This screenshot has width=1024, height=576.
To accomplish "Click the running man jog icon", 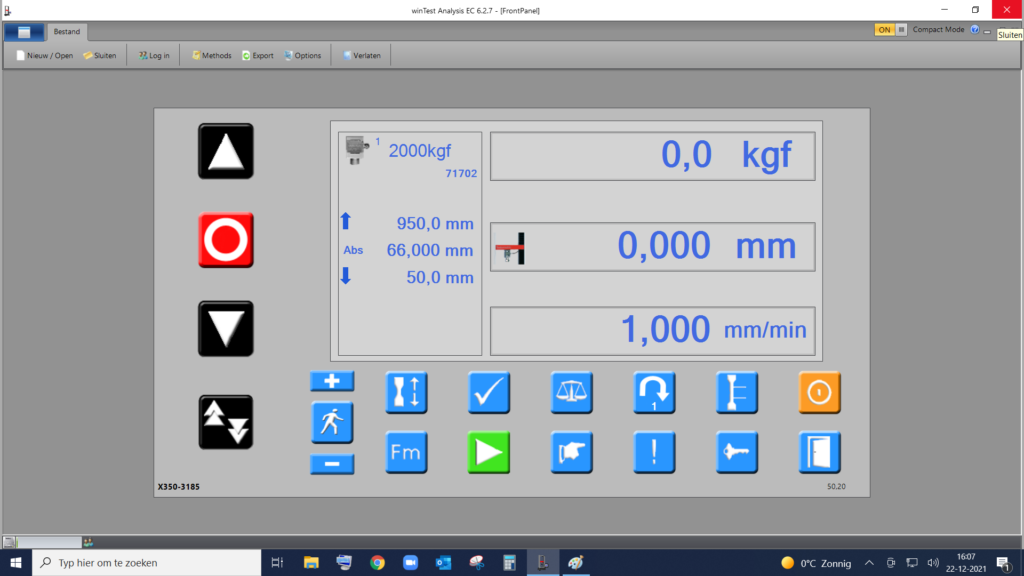I will click(x=331, y=422).
